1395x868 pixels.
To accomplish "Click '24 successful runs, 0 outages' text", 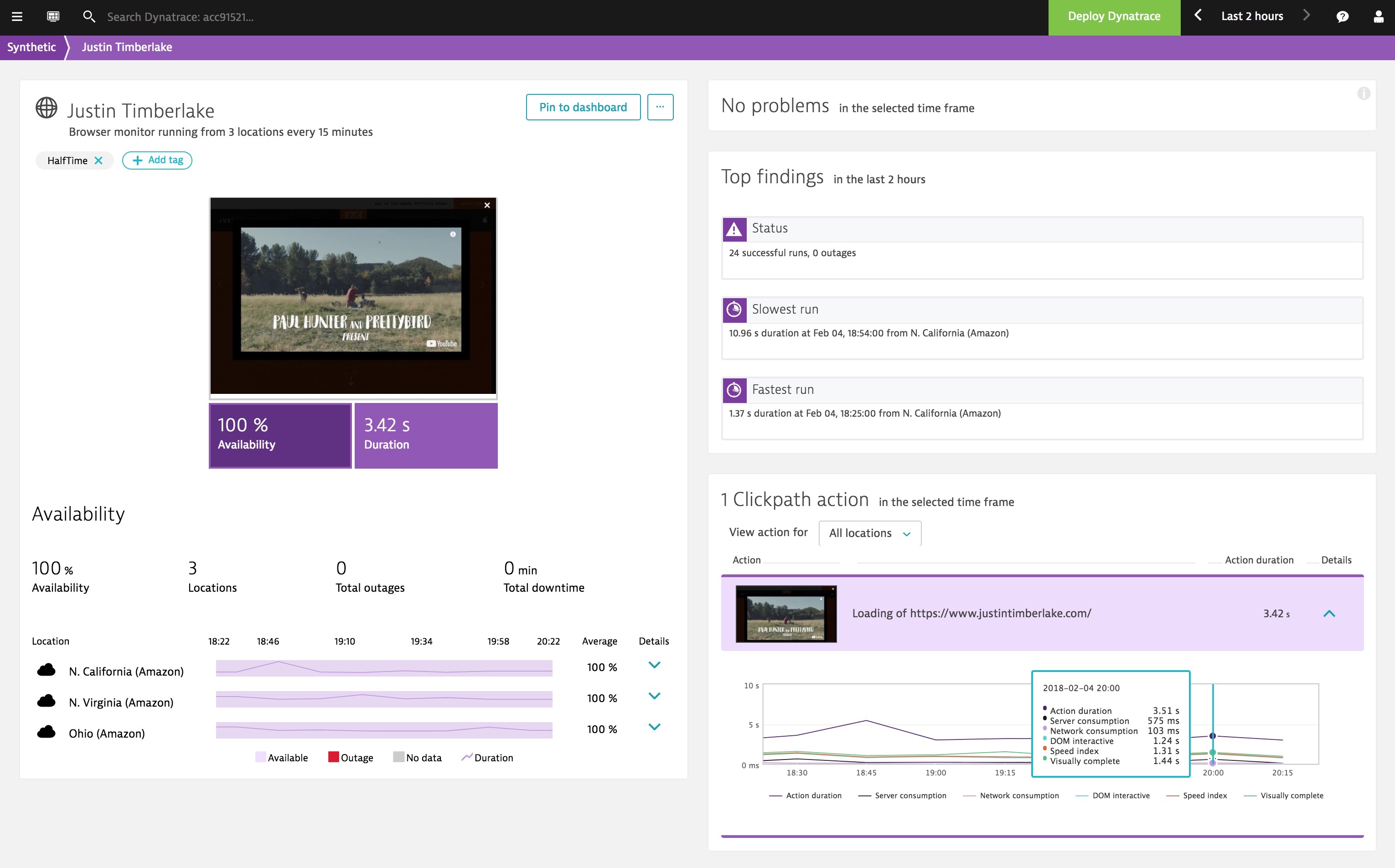I will (x=792, y=253).
